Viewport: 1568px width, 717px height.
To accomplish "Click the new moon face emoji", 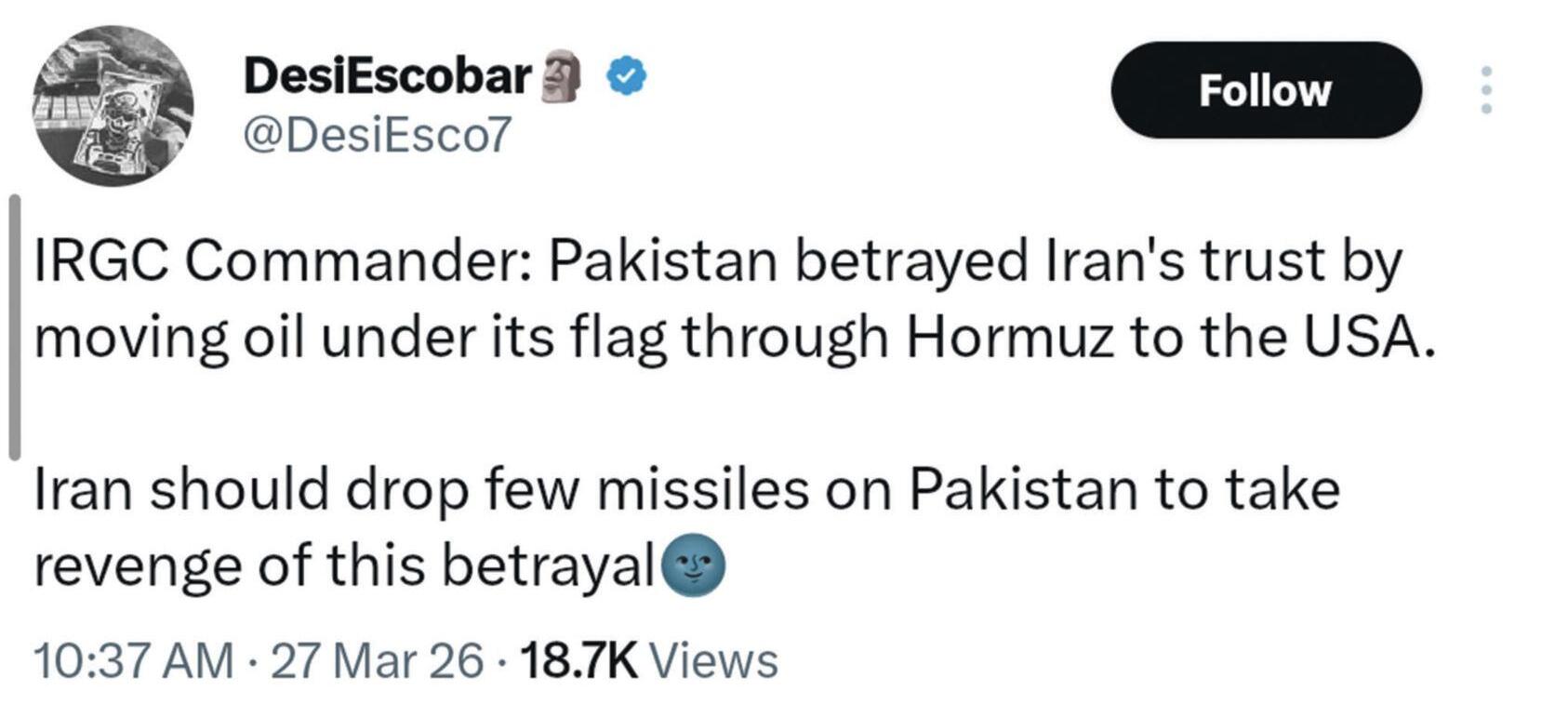I will 693,564.
